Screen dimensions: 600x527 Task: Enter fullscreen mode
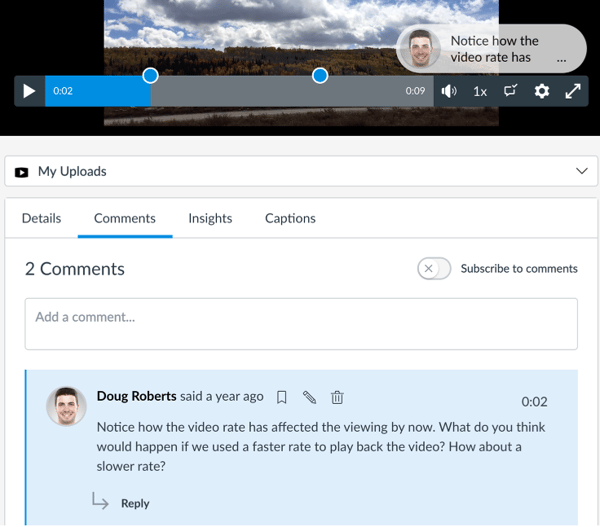pos(573,91)
